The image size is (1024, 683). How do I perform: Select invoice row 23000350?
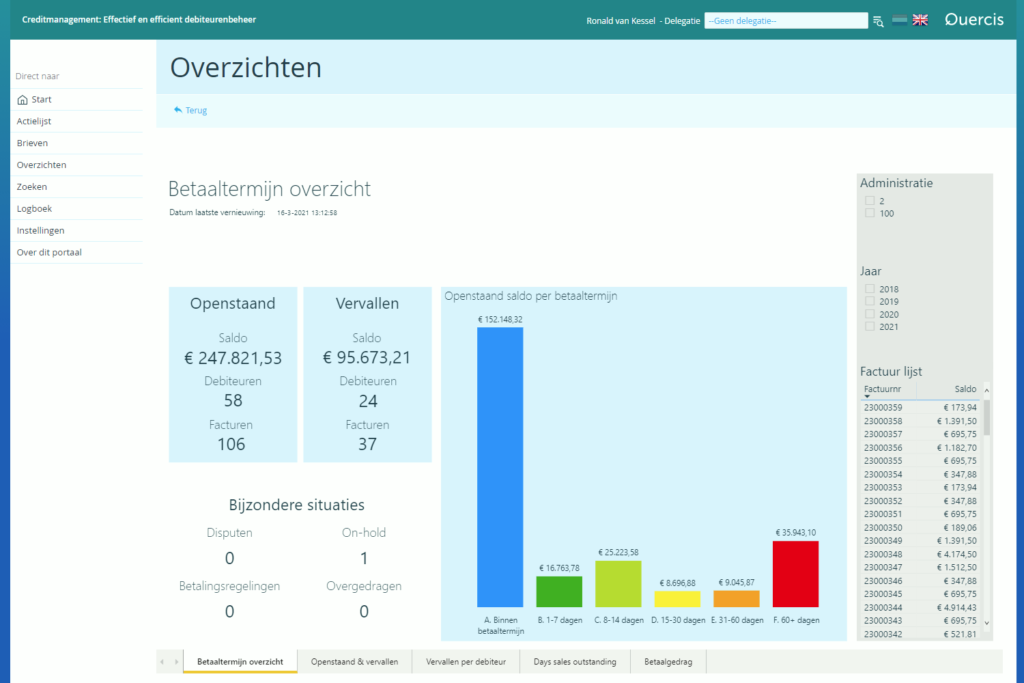[x=920, y=528]
